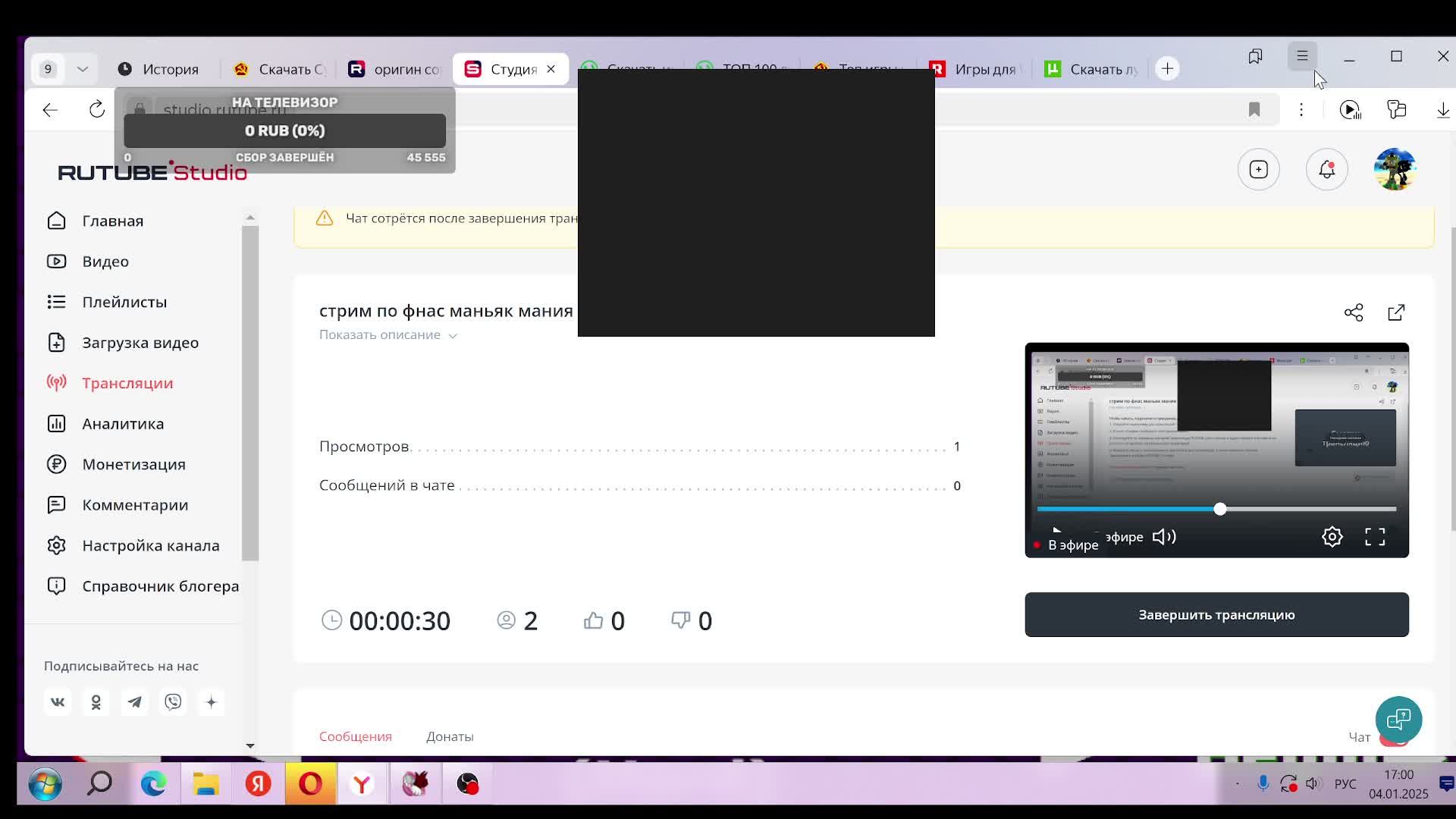Go to Монетизация section

pos(133,464)
